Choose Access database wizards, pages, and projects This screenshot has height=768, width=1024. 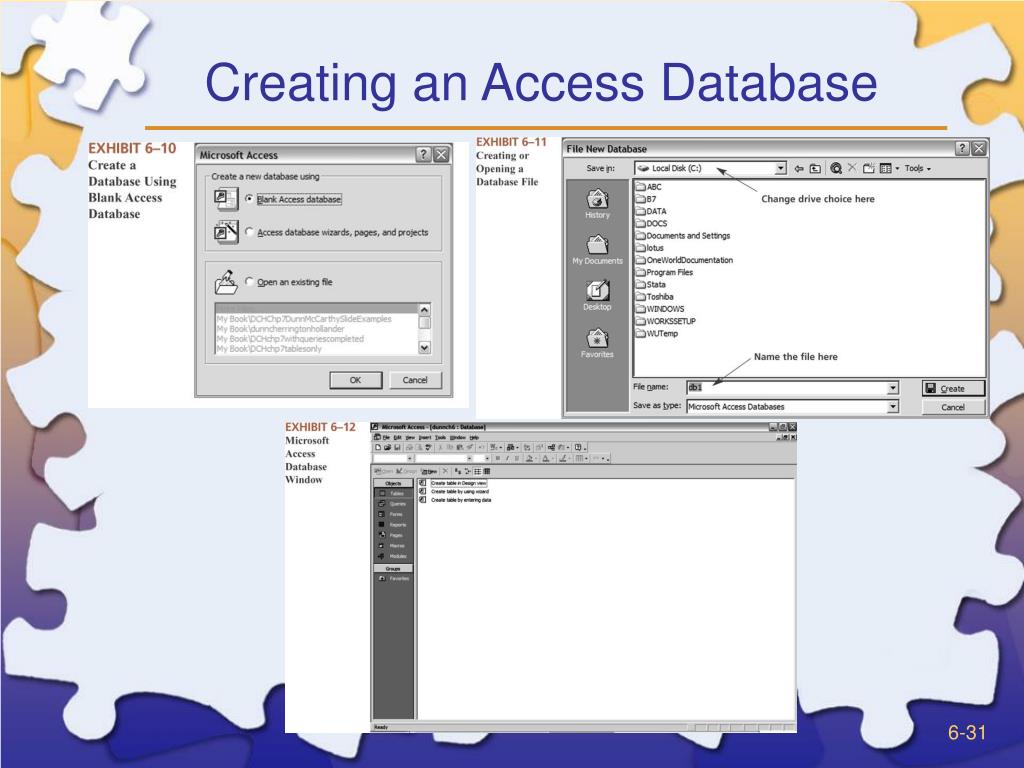tap(249, 232)
